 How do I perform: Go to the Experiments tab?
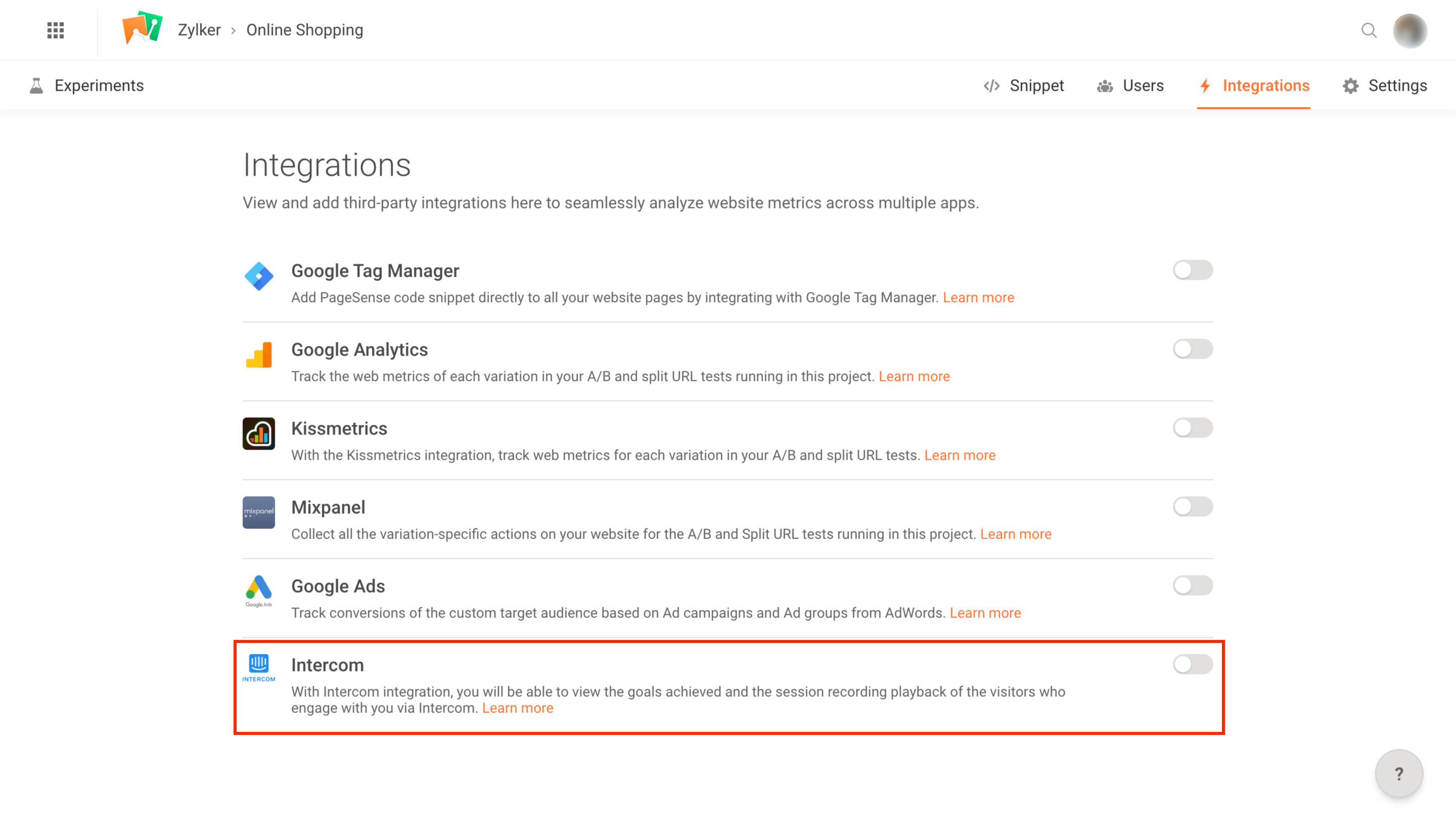(86, 85)
